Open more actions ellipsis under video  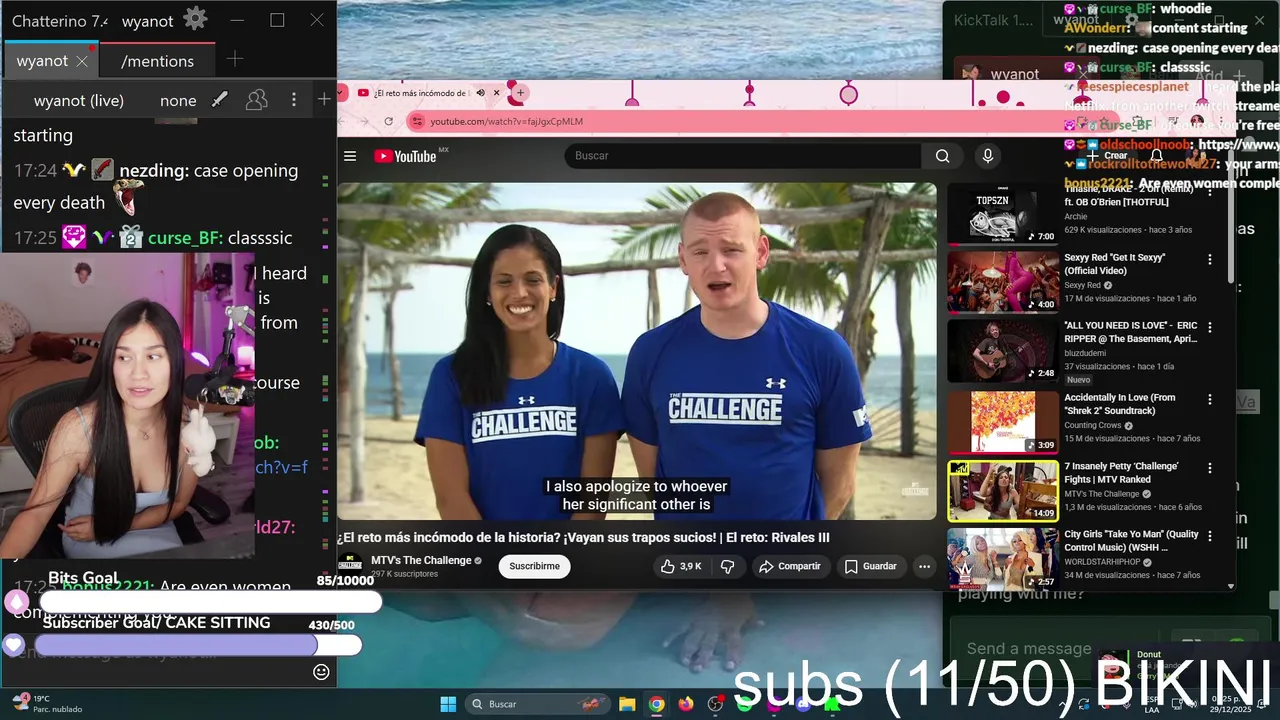point(924,566)
